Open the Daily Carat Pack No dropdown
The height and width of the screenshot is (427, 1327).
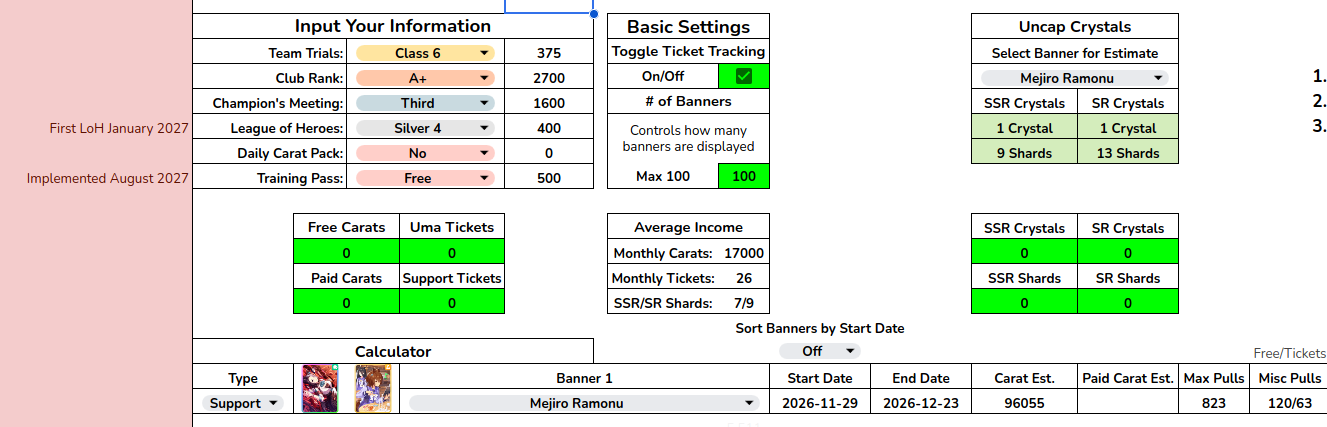[x=425, y=153]
